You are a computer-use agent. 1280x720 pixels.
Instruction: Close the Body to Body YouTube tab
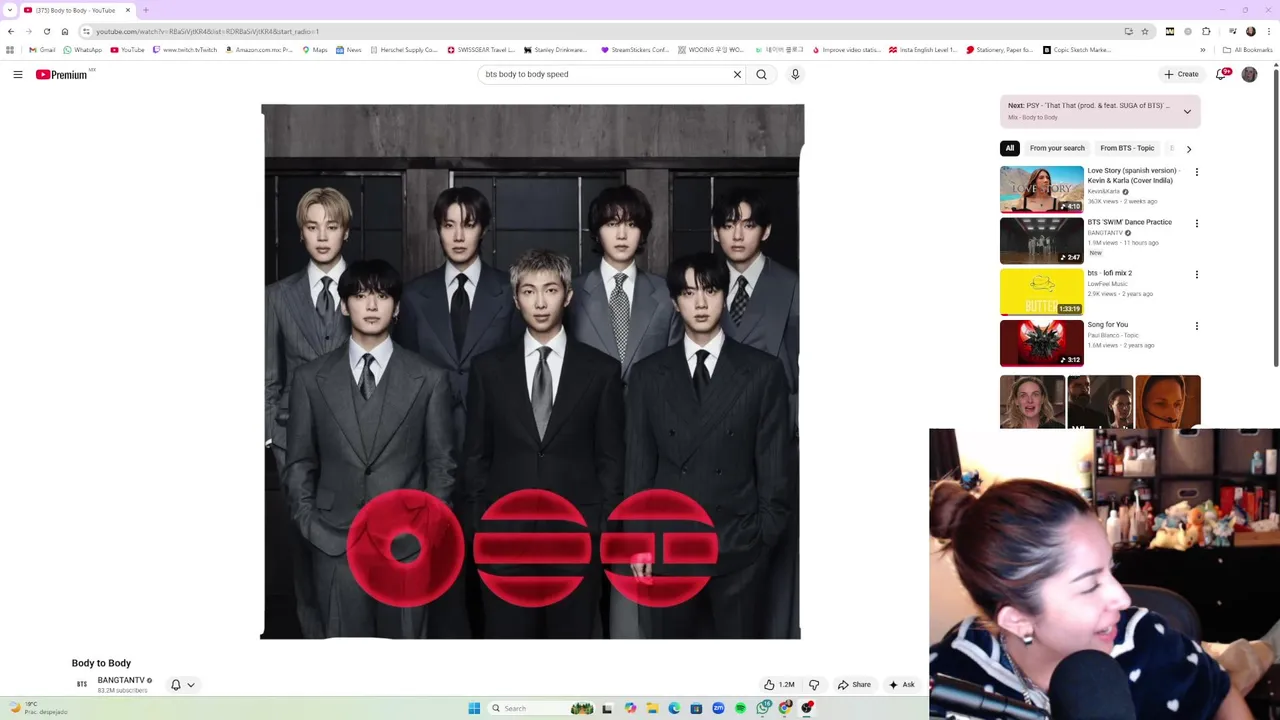(x=128, y=10)
